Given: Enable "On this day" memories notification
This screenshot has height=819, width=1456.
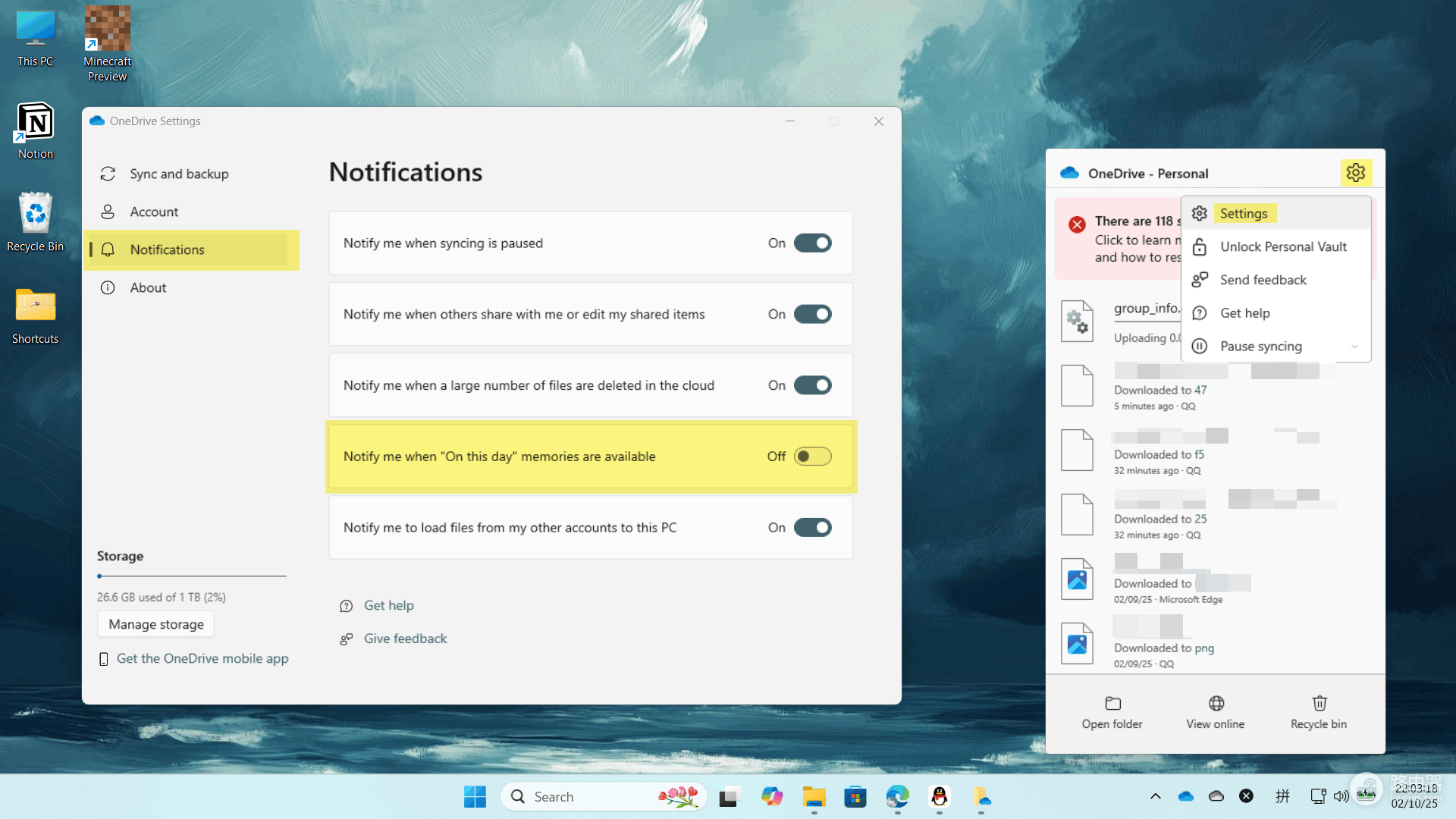Looking at the screenshot, I should click(x=812, y=457).
